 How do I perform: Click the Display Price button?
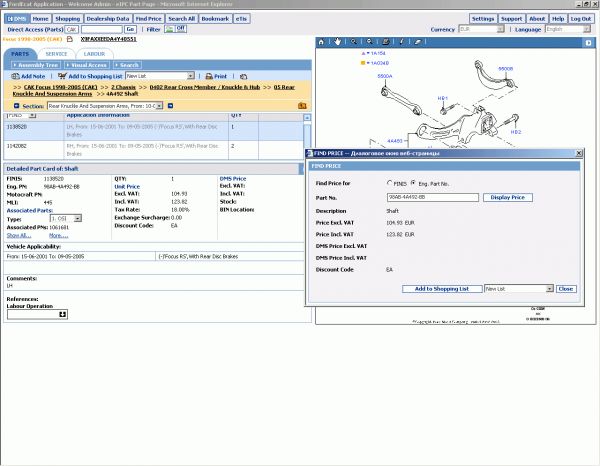tap(507, 198)
